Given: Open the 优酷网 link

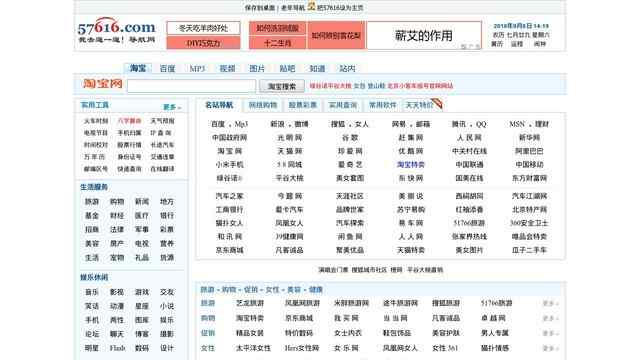Looking at the screenshot, I should [411, 151].
